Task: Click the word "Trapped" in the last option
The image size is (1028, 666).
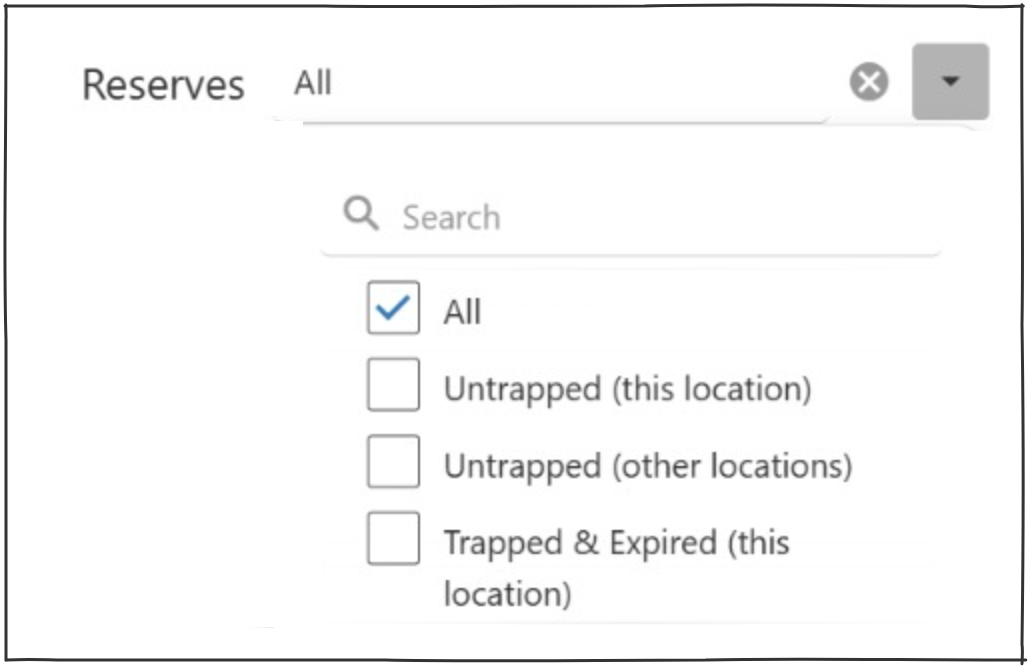Action: pyautogui.click(x=503, y=543)
